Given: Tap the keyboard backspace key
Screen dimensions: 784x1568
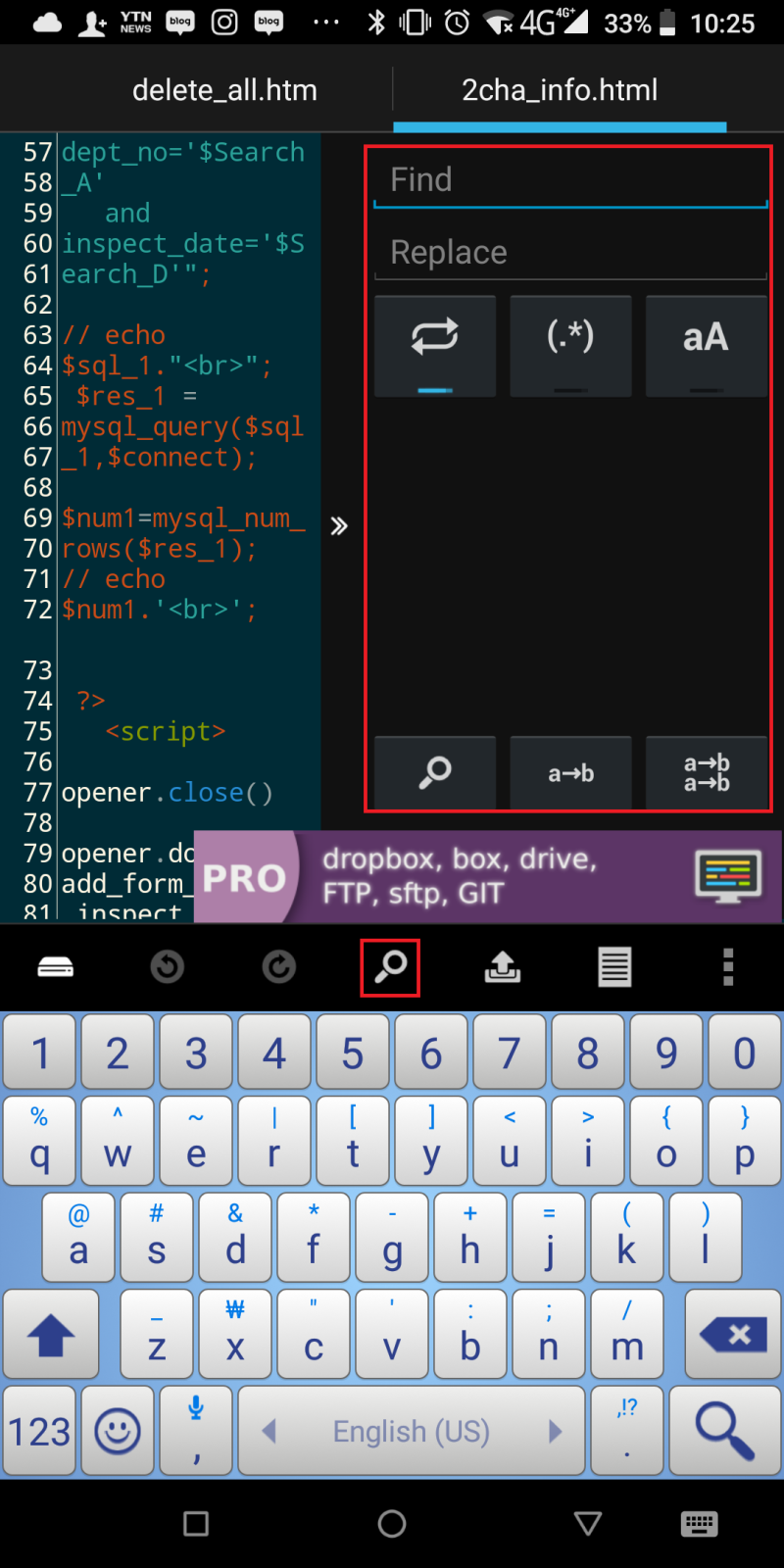Looking at the screenshot, I should click(733, 1335).
